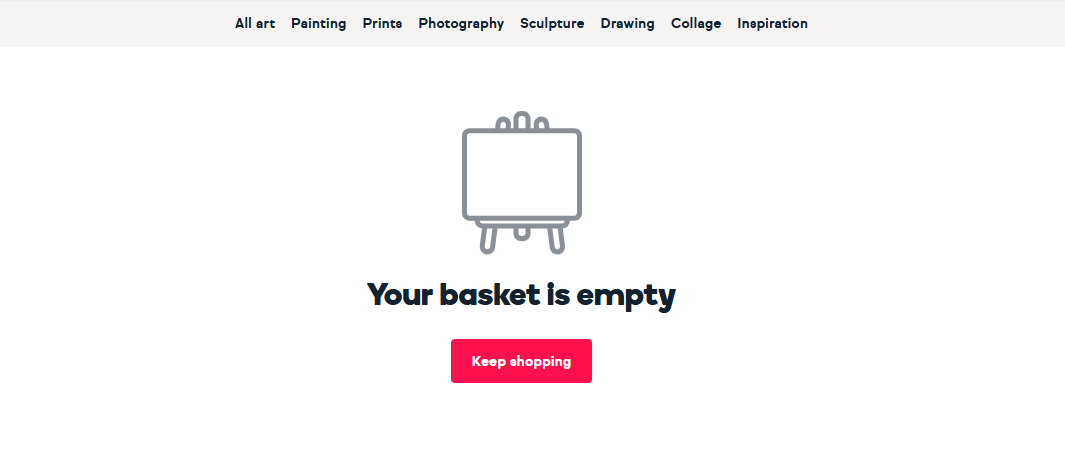Click the Keep shopping button
The height and width of the screenshot is (462, 1065).
(522, 361)
